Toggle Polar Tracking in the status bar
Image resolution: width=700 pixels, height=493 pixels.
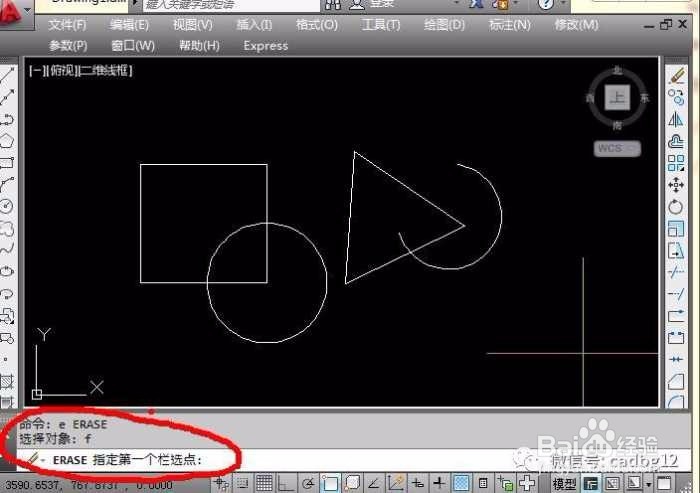[x=308, y=483]
